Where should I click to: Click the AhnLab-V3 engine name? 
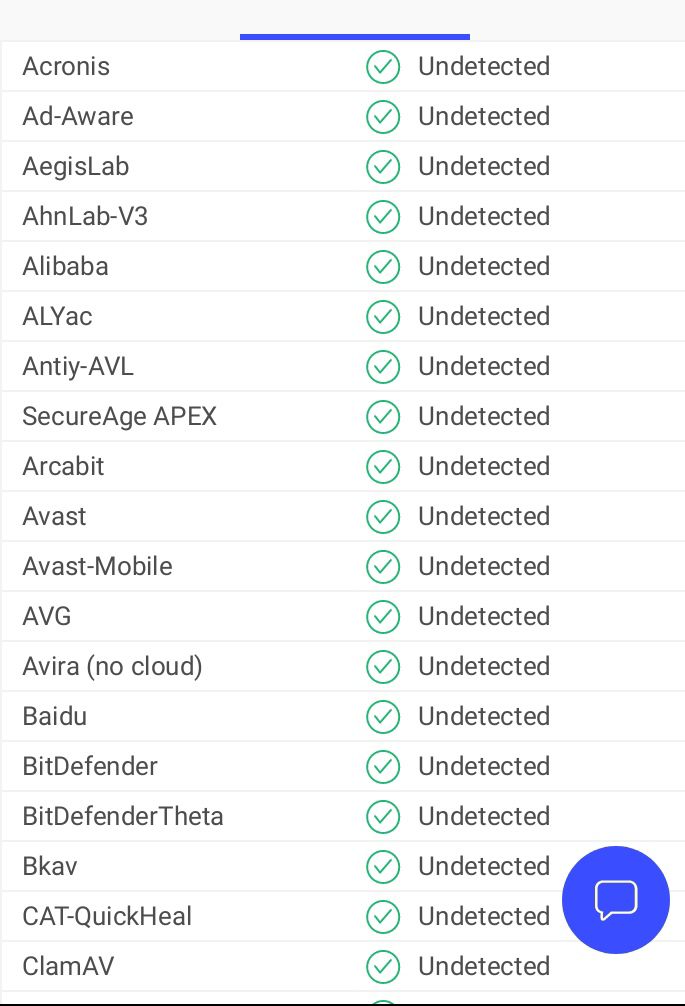pos(85,216)
